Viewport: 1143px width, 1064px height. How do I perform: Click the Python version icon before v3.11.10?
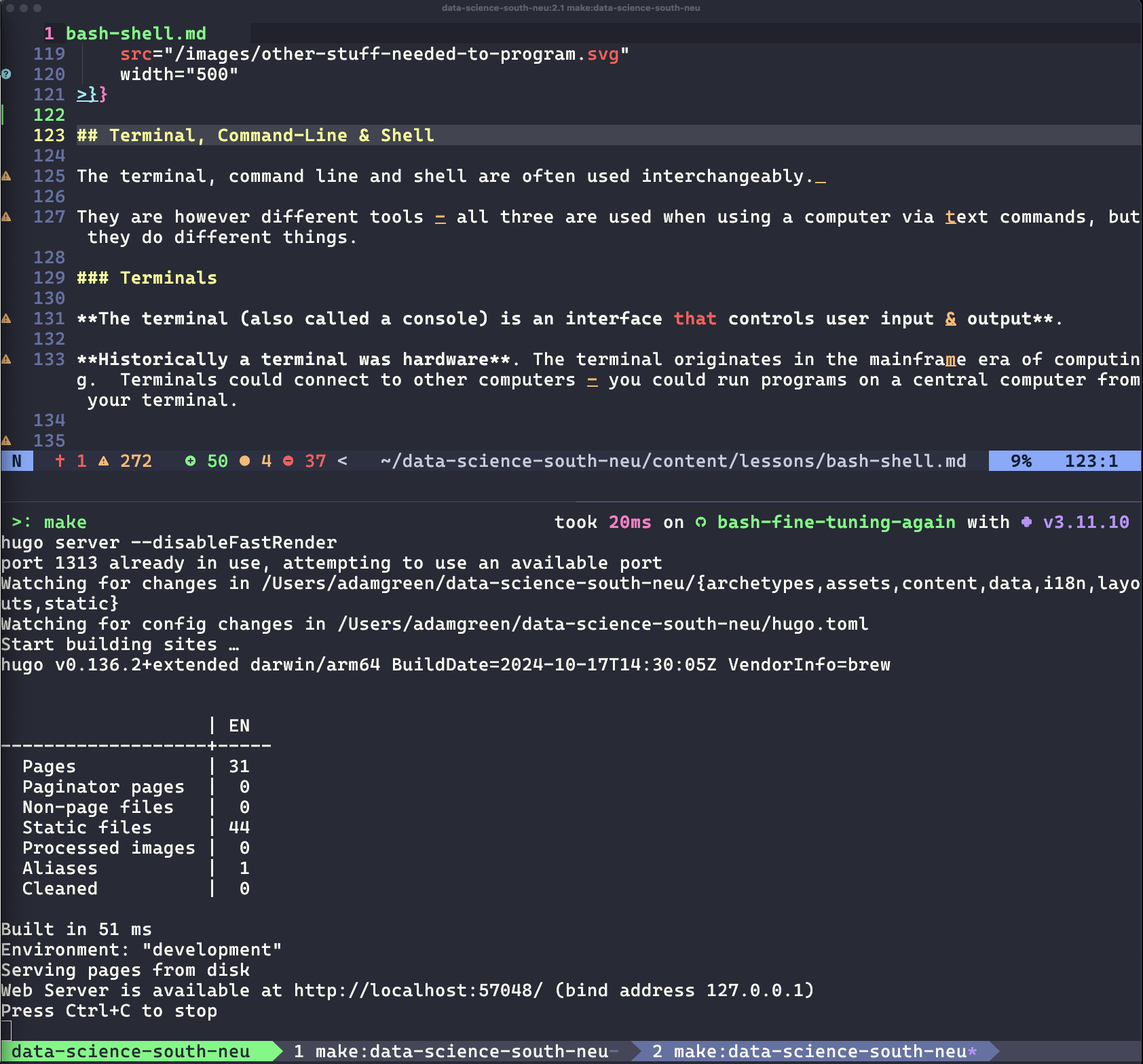[1026, 522]
